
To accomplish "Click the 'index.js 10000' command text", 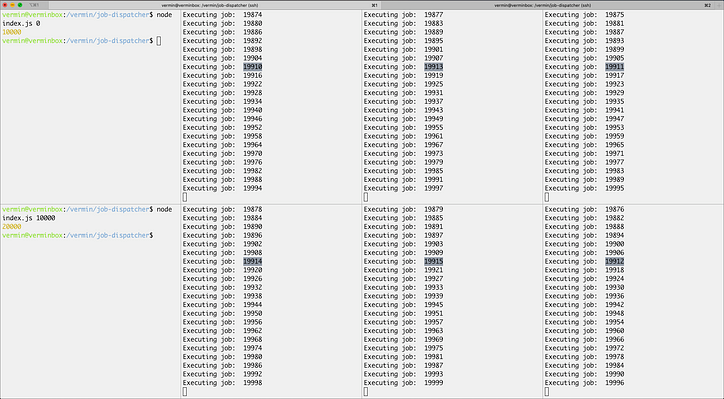I will tap(29, 218).
